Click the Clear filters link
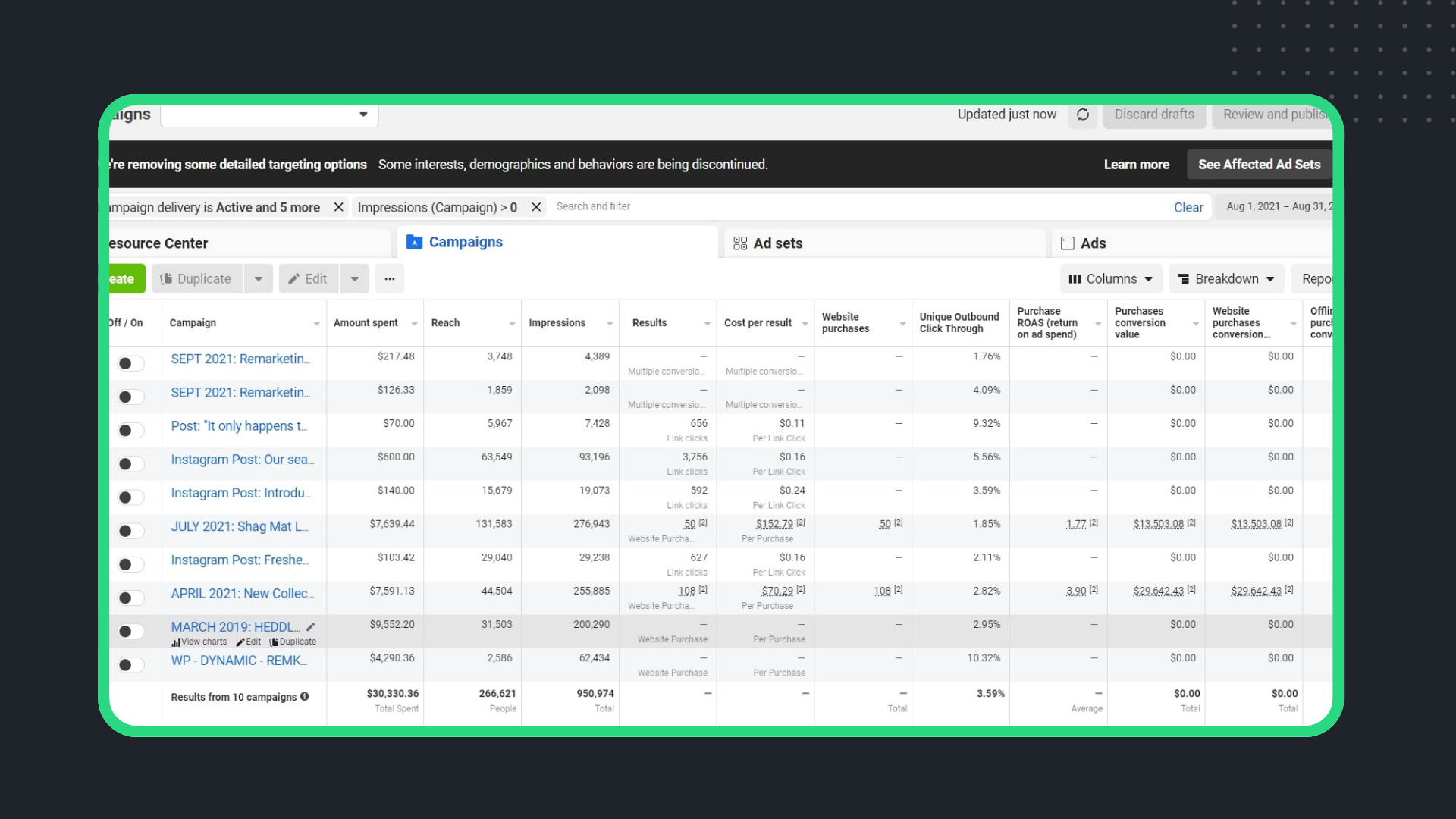 point(1188,207)
